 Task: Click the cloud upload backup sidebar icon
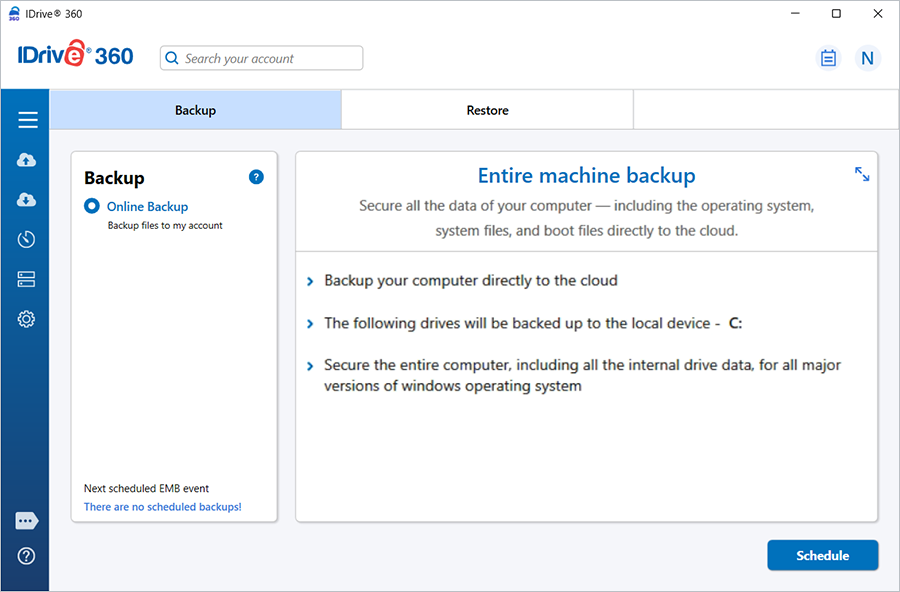[x=27, y=160]
